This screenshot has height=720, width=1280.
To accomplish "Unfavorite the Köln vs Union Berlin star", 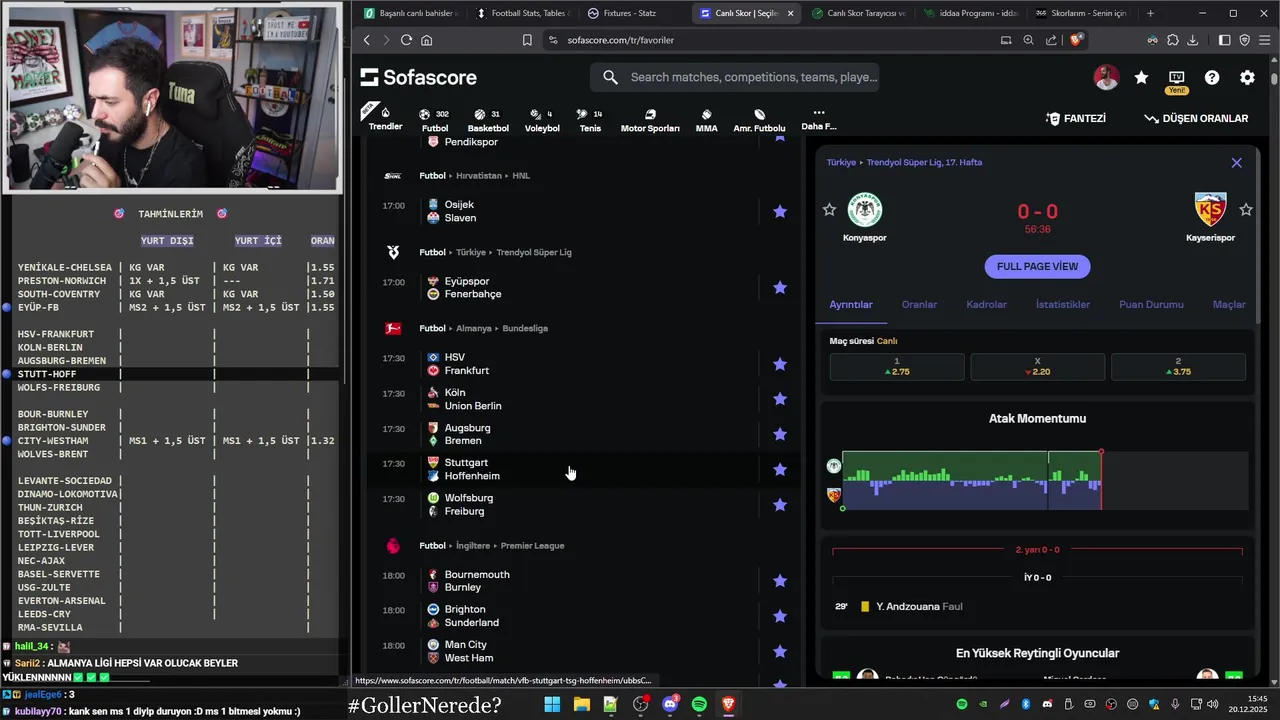I will click(780, 399).
